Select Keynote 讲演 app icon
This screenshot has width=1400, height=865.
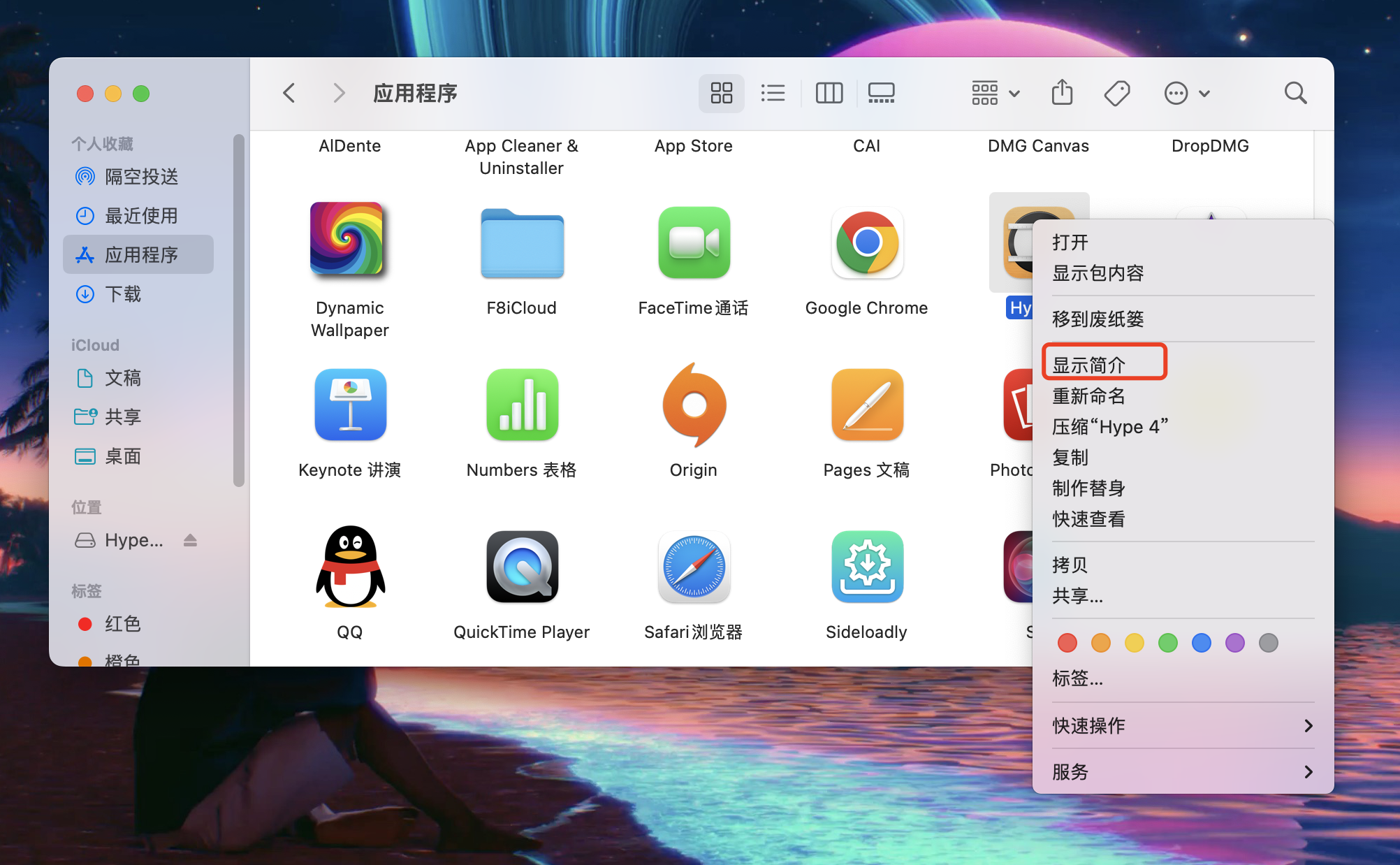tap(350, 405)
